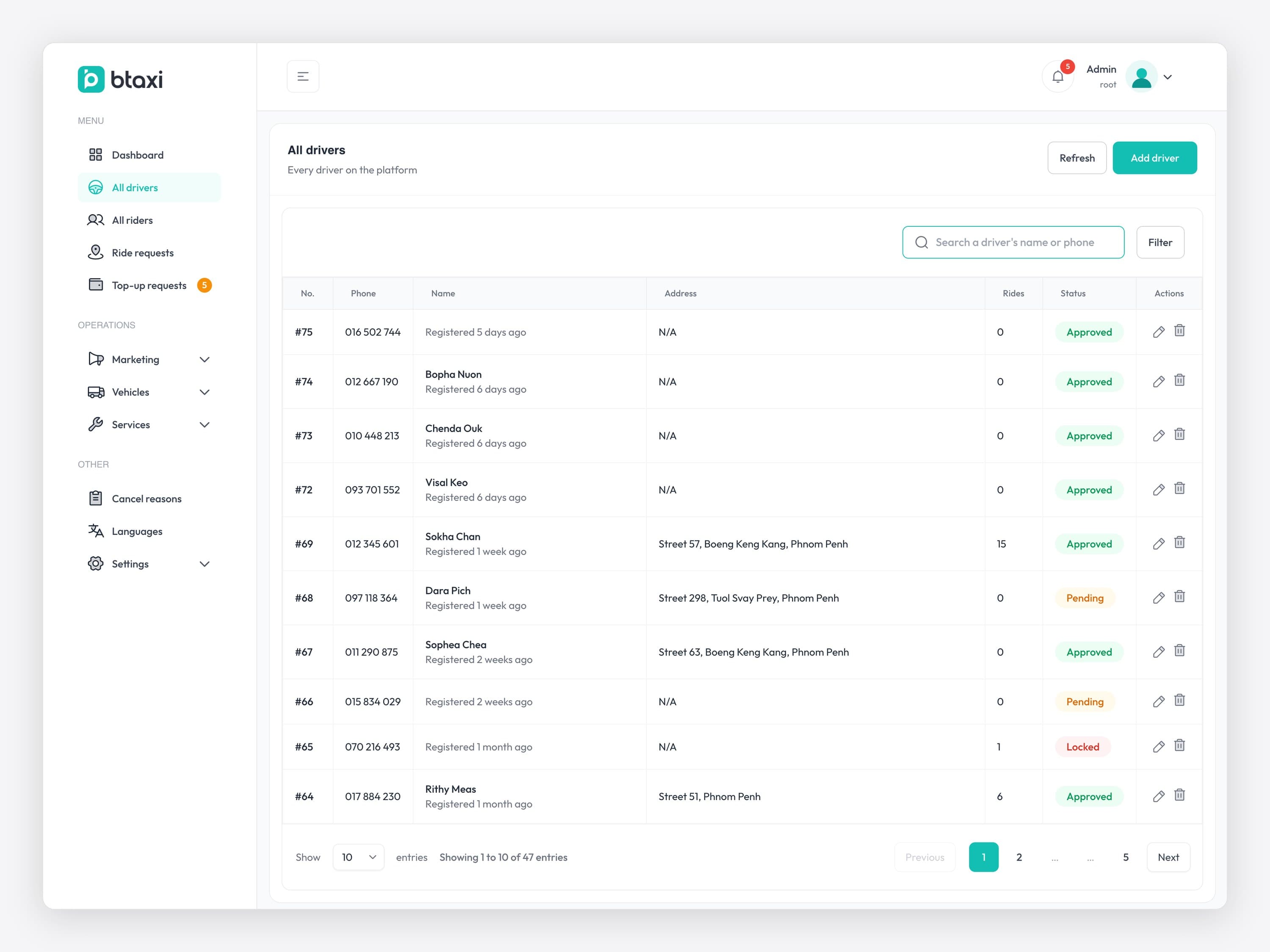The height and width of the screenshot is (952, 1270).
Task: Delete driver #66 trash icon
Action: (1179, 699)
